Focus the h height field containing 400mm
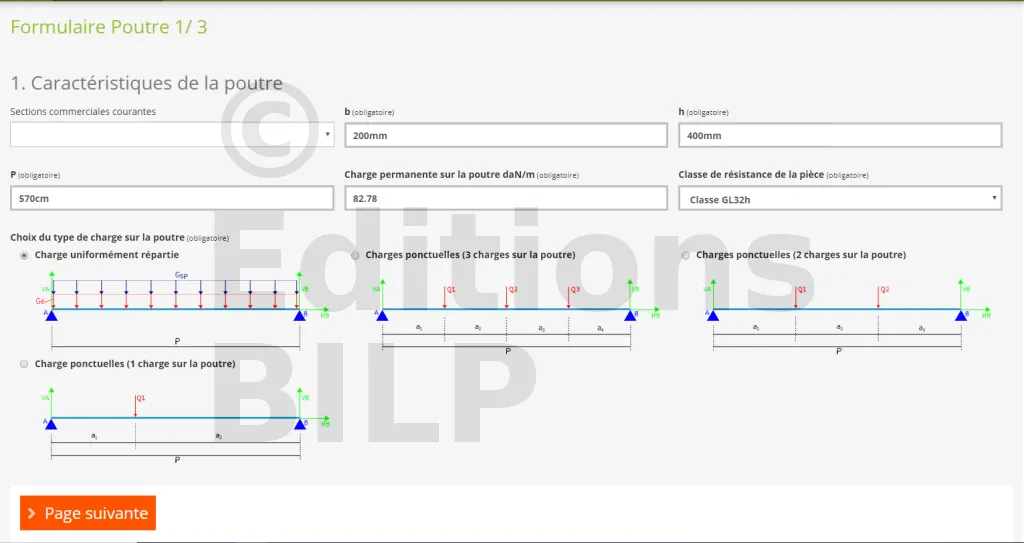This screenshot has width=1024, height=543. pyautogui.click(x=840, y=135)
